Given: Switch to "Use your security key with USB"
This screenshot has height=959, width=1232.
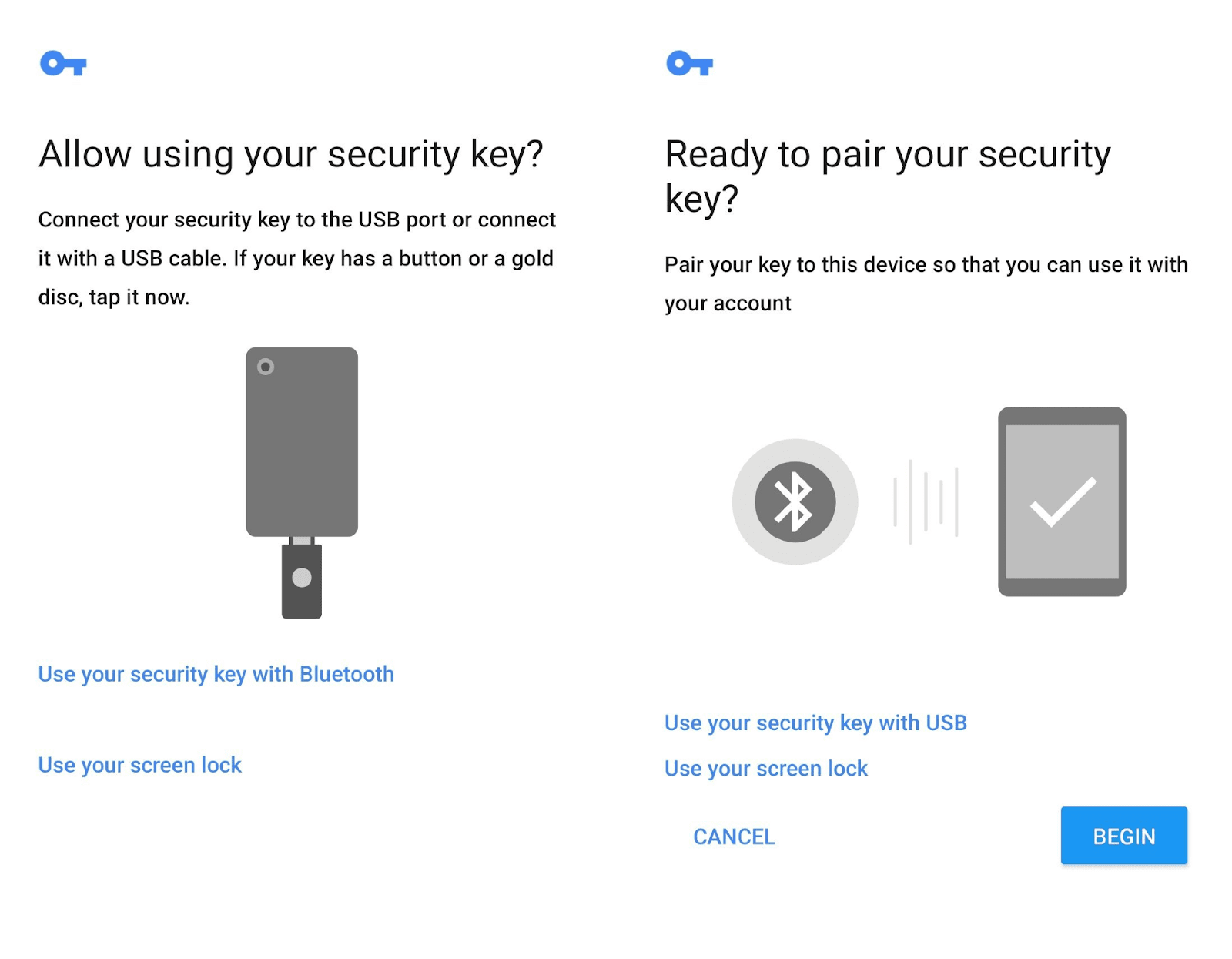Looking at the screenshot, I should tap(815, 723).
